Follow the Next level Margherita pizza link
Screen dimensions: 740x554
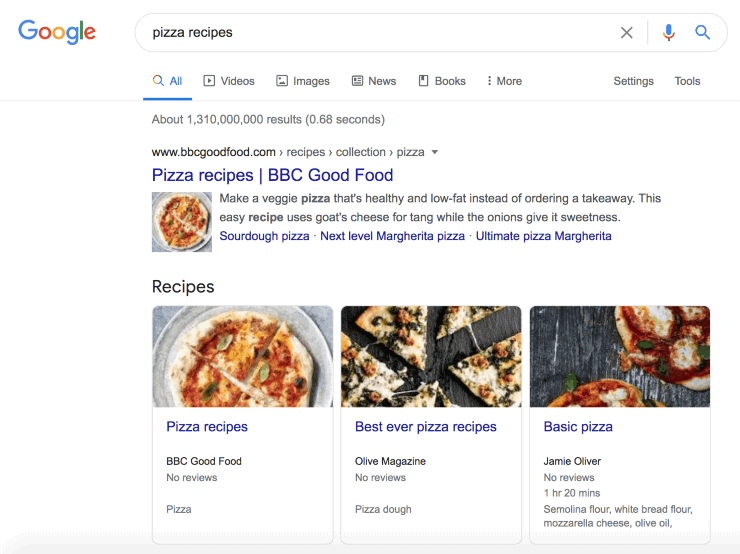(392, 236)
